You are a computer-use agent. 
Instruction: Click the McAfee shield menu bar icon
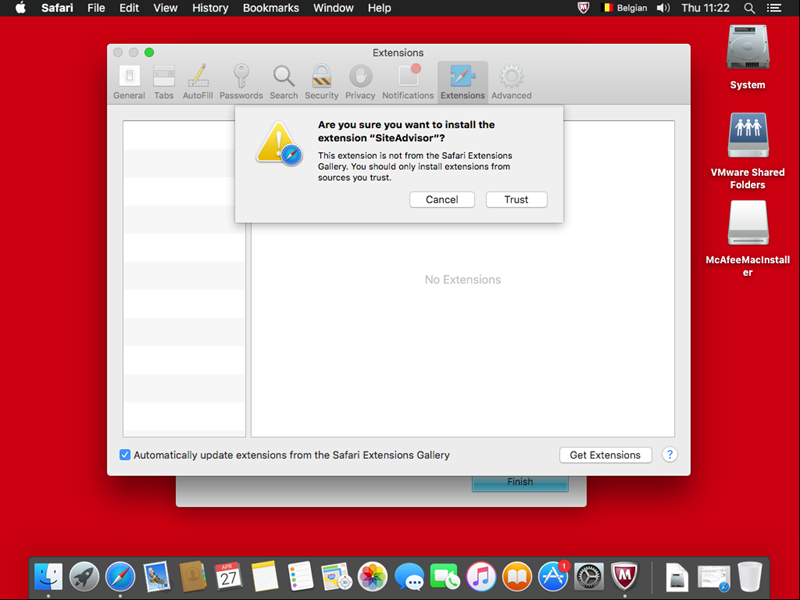pyautogui.click(x=583, y=8)
